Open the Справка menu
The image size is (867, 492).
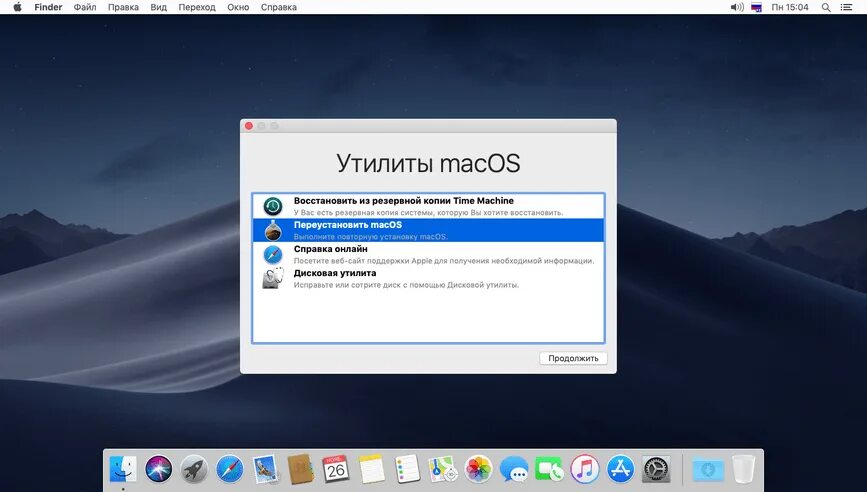coord(279,7)
